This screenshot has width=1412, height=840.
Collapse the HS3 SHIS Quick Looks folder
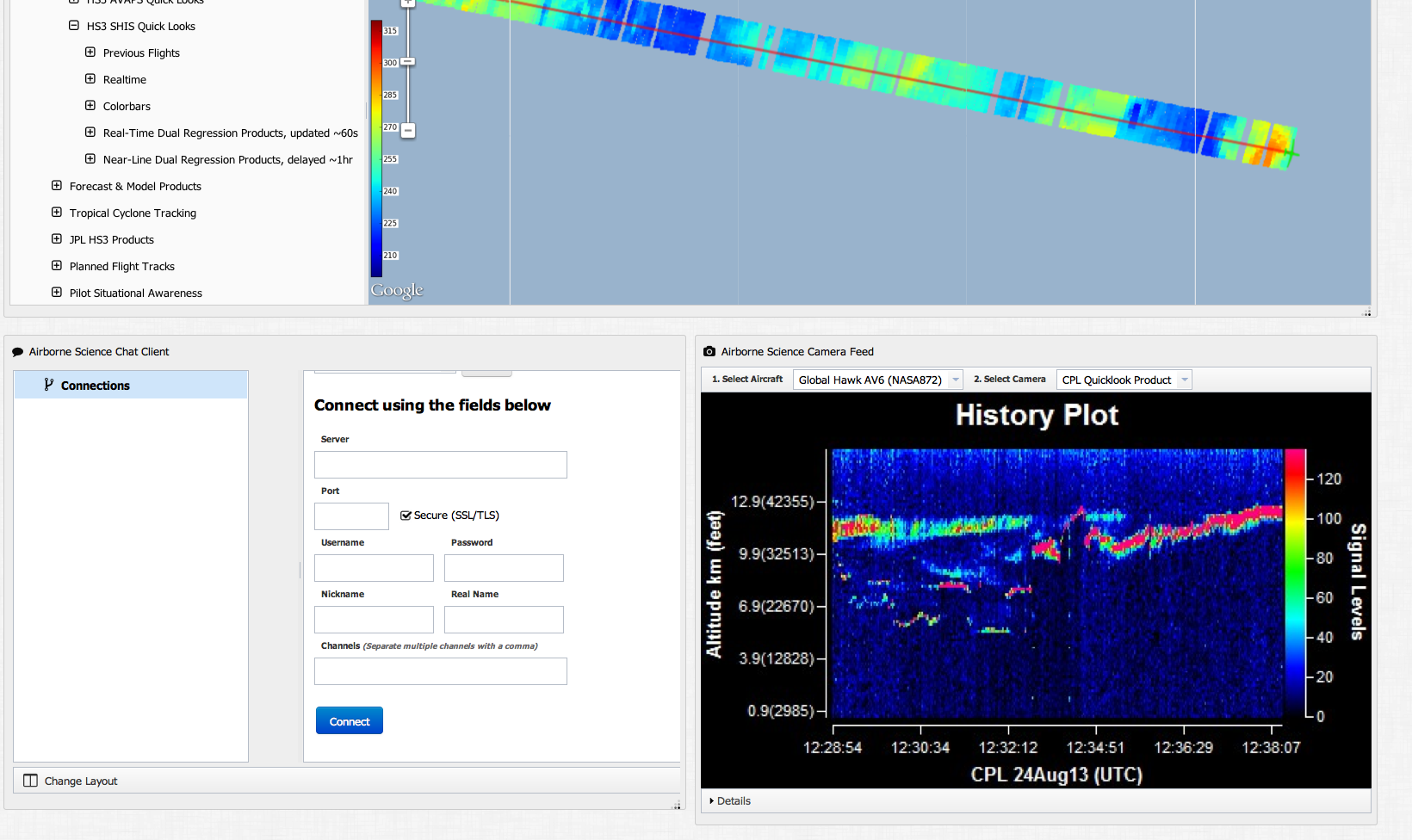pyautogui.click(x=74, y=26)
